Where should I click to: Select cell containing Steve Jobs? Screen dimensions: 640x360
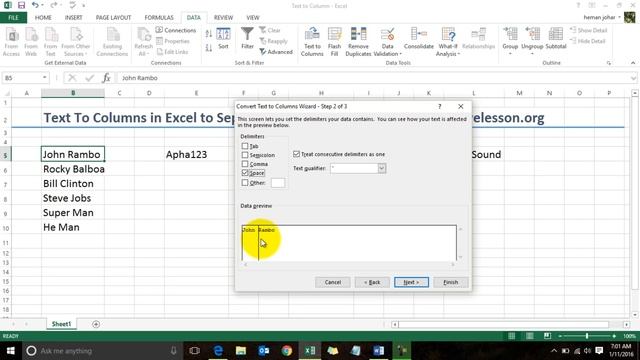(73, 198)
